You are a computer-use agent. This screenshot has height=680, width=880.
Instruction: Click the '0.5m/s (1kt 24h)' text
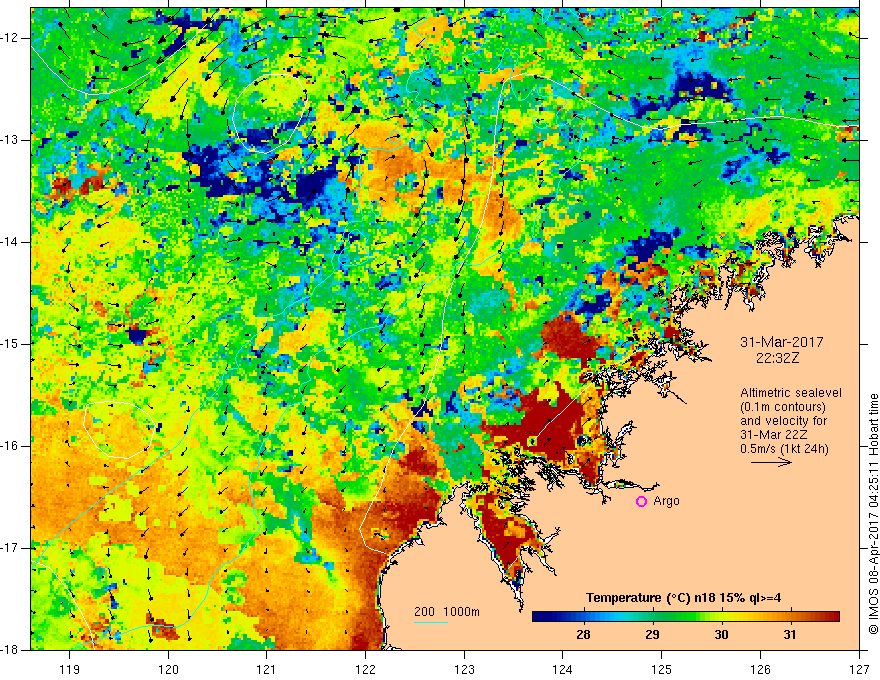click(785, 449)
